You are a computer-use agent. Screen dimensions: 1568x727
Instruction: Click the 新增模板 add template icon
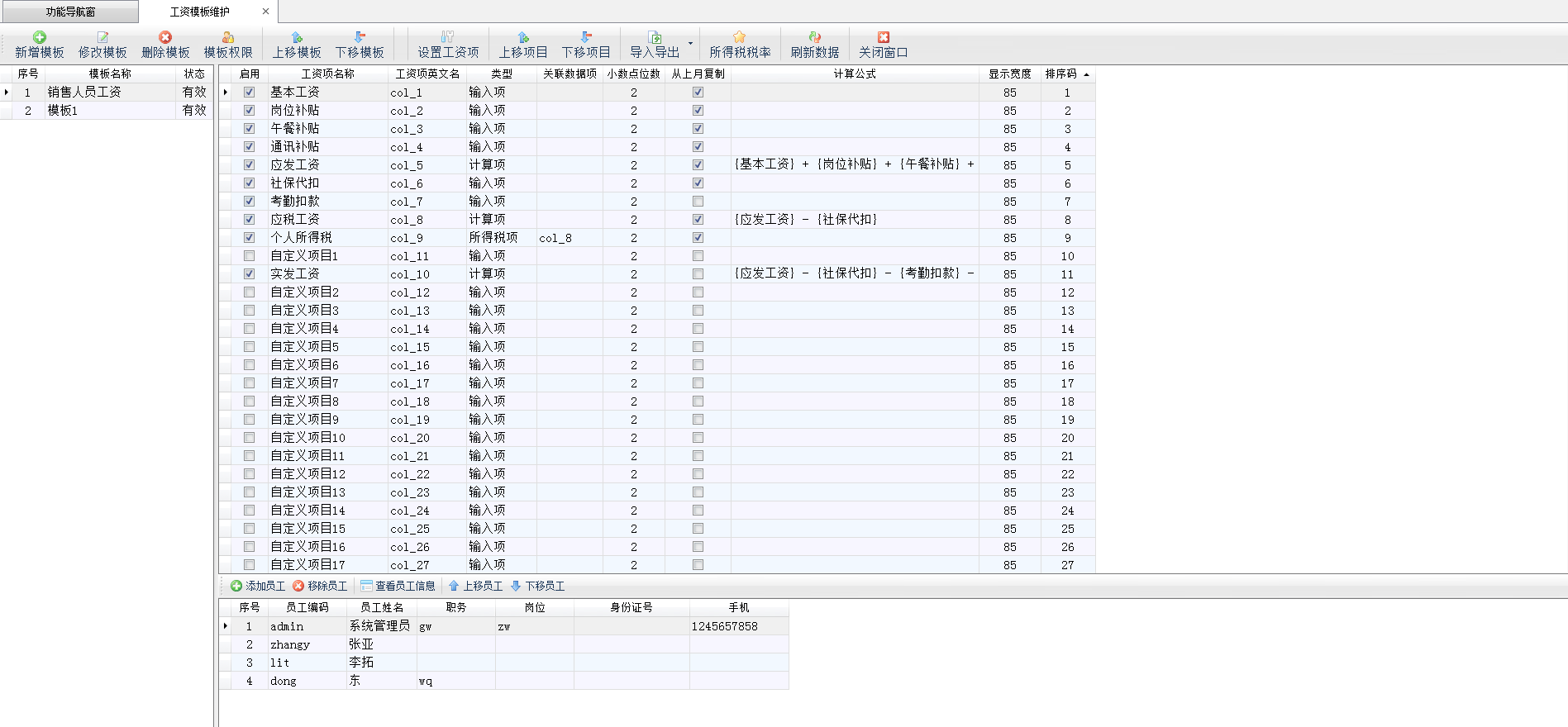[39, 38]
